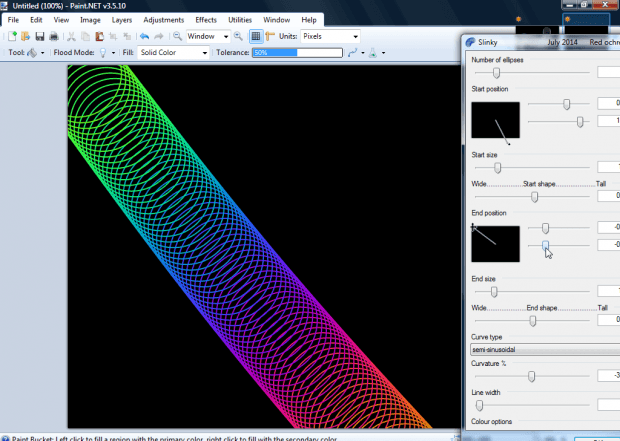Viewport: 620px width, 441px height.
Task: Open the Layers menu
Action: tap(121, 19)
